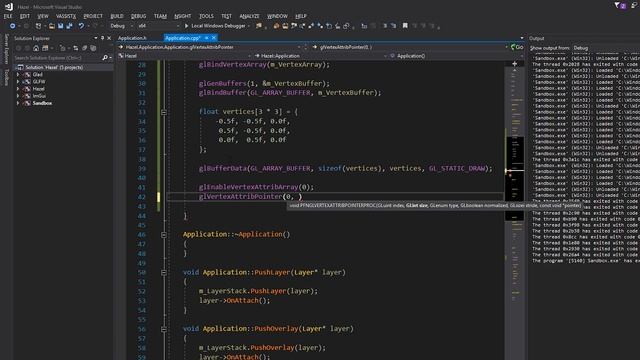Select the Solution 'Hazel' root node
Screen dimensions: 640x360
pos(54,67)
